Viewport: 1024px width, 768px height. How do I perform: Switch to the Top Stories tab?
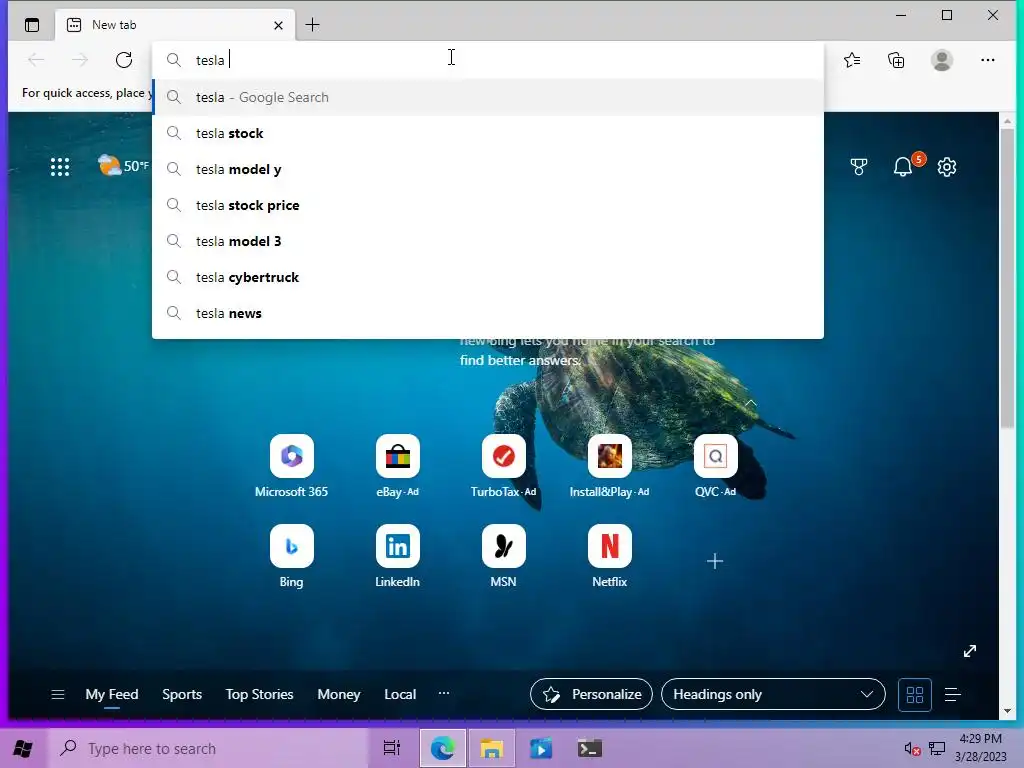click(259, 694)
